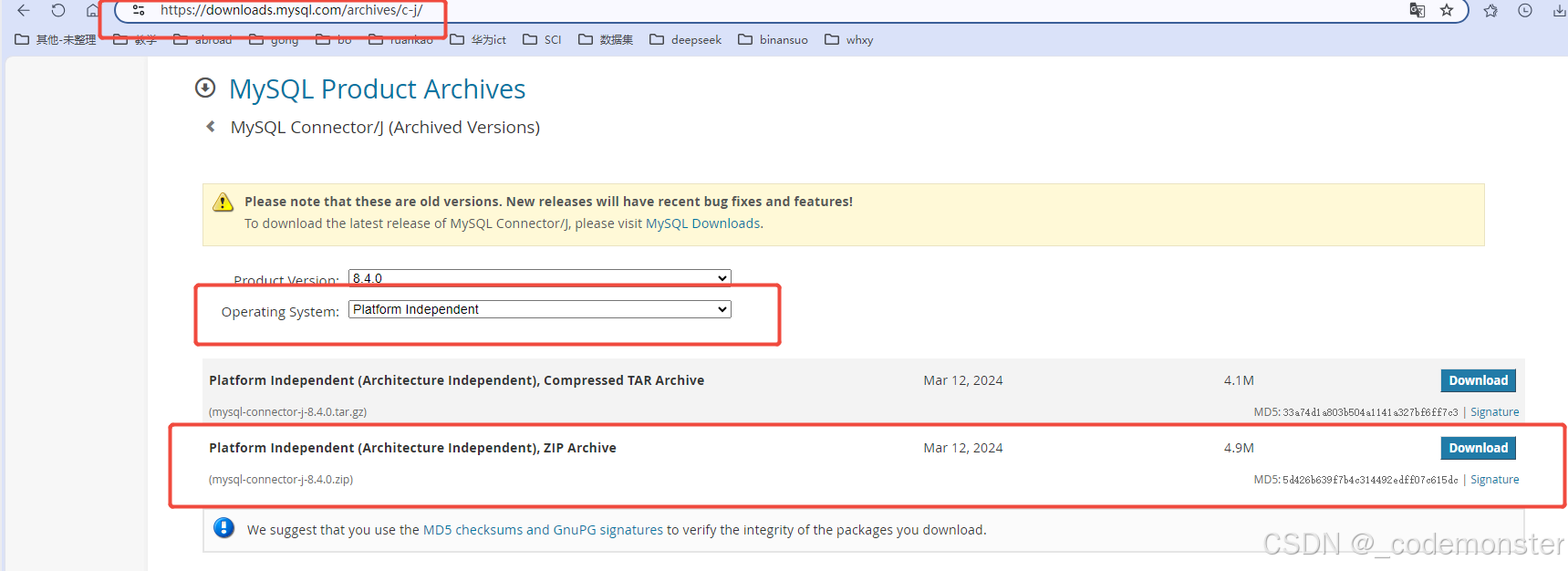1568x571 pixels.
Task: Click the ZIP archive date Mar 12, 2024
Action: click(x=963, y=448)
